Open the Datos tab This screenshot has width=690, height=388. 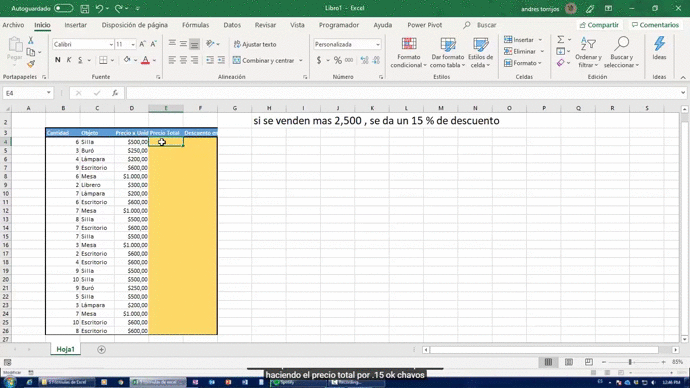pyautogui.click(x=232, y=25)
